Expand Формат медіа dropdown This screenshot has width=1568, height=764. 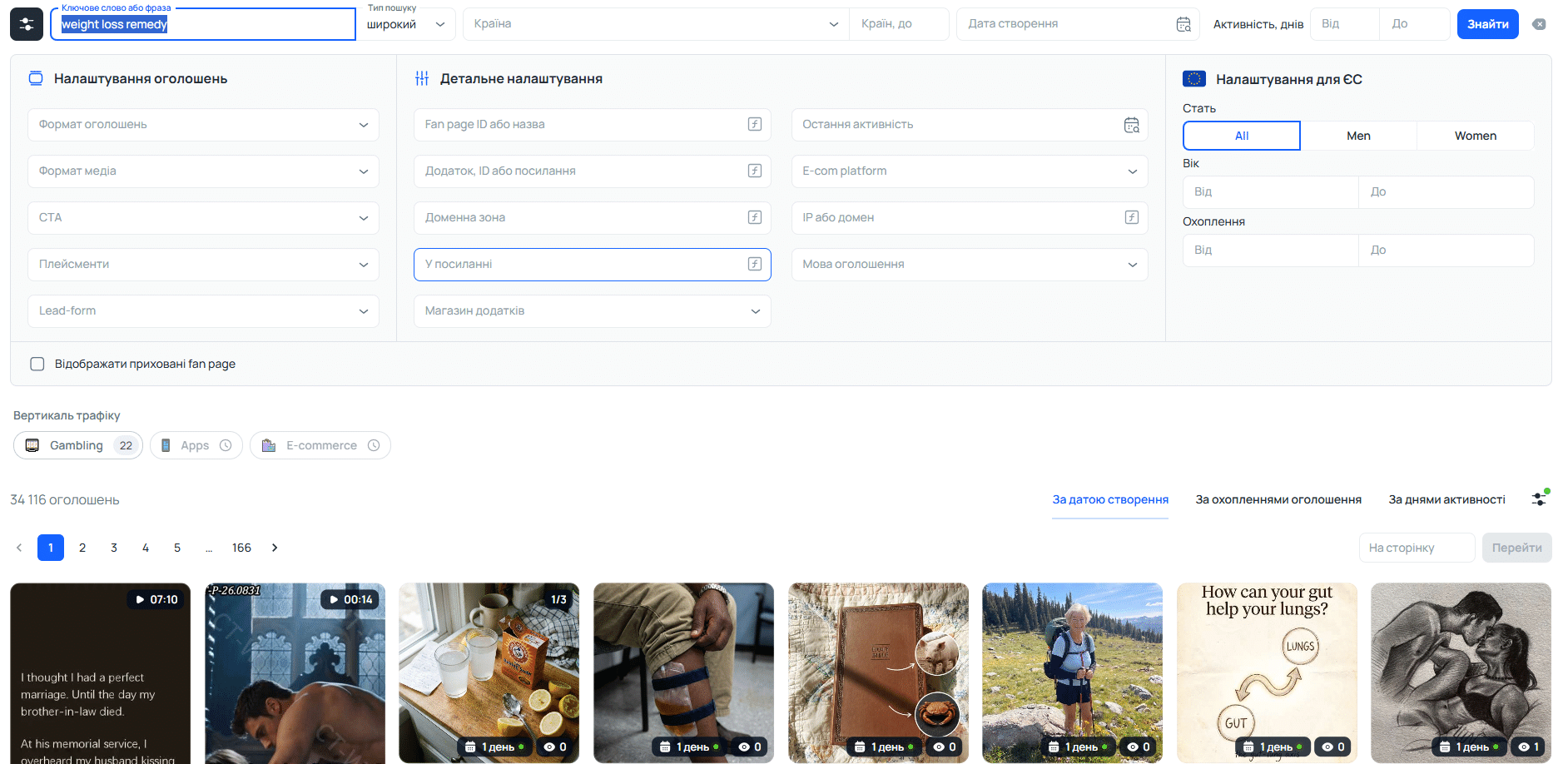pyautogui.click(x=203, y=171)
